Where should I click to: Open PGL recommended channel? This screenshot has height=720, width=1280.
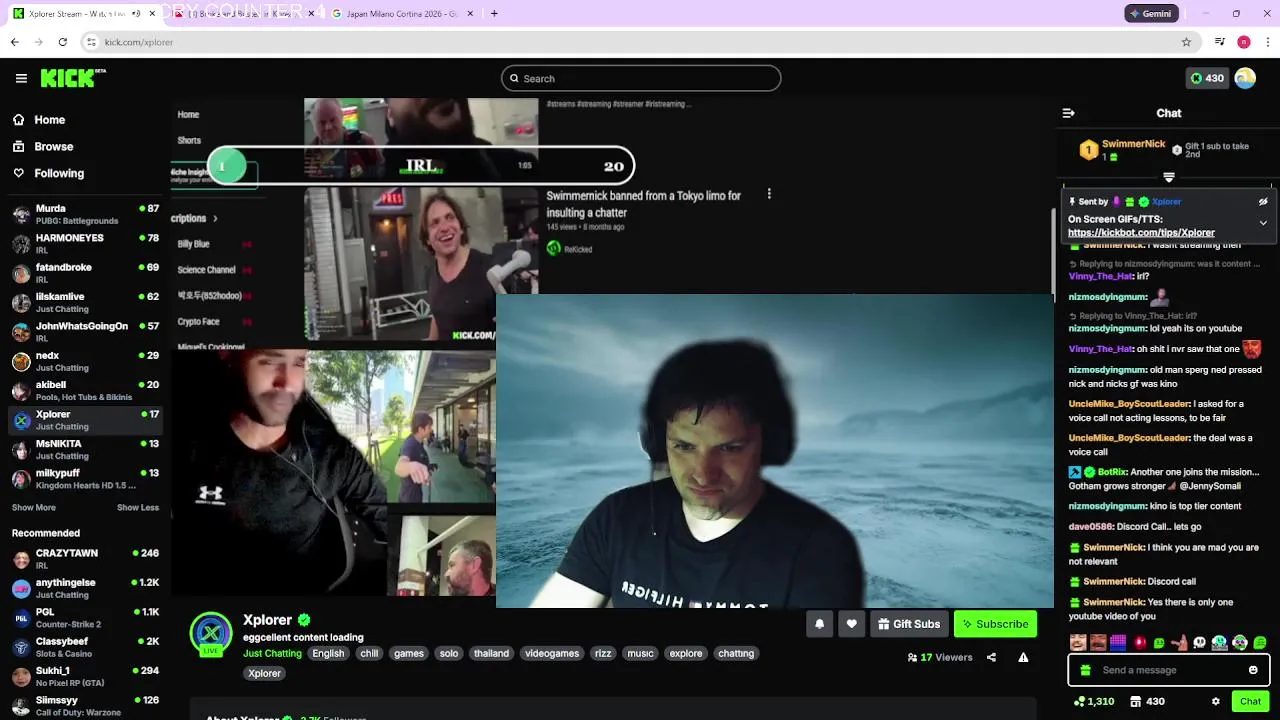(85, 618)
